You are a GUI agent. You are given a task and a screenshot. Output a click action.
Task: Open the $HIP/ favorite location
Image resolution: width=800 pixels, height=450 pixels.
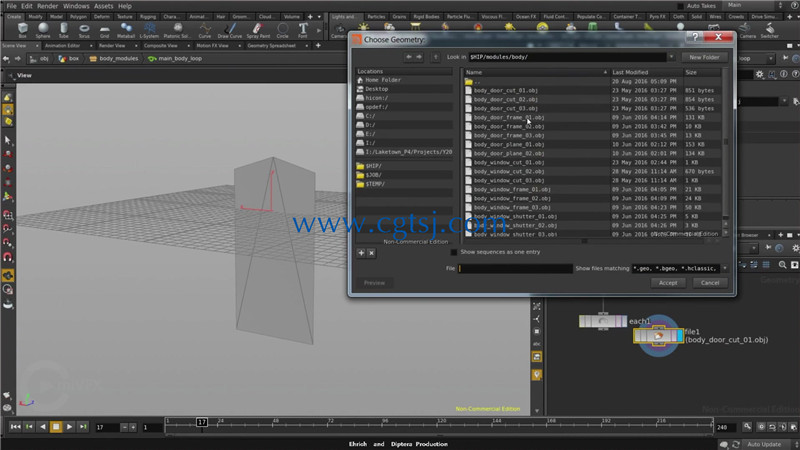(x=373, y=166)
